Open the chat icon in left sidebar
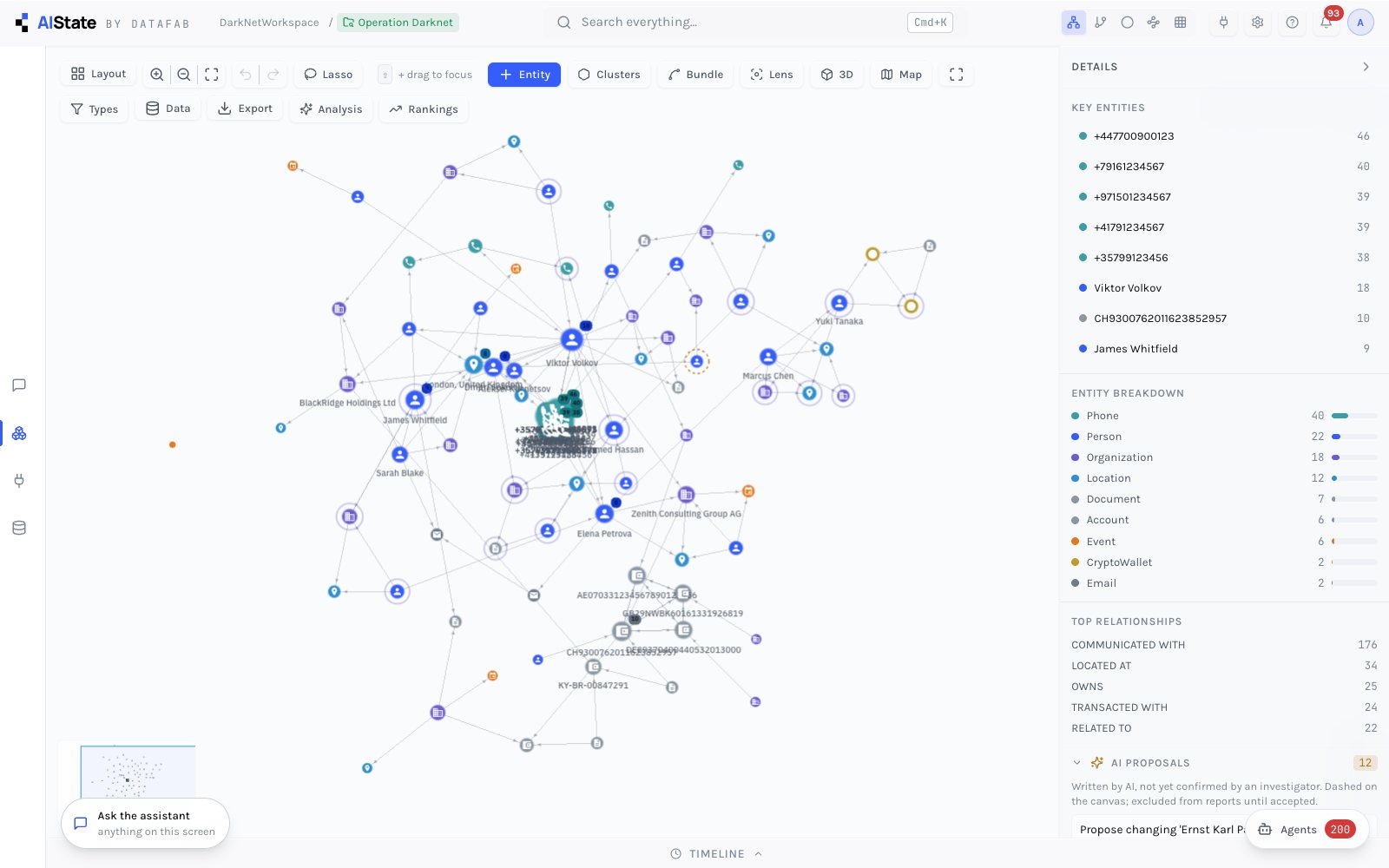The width and height of the screenshot is (1389, 868). (x=19, y=385)
